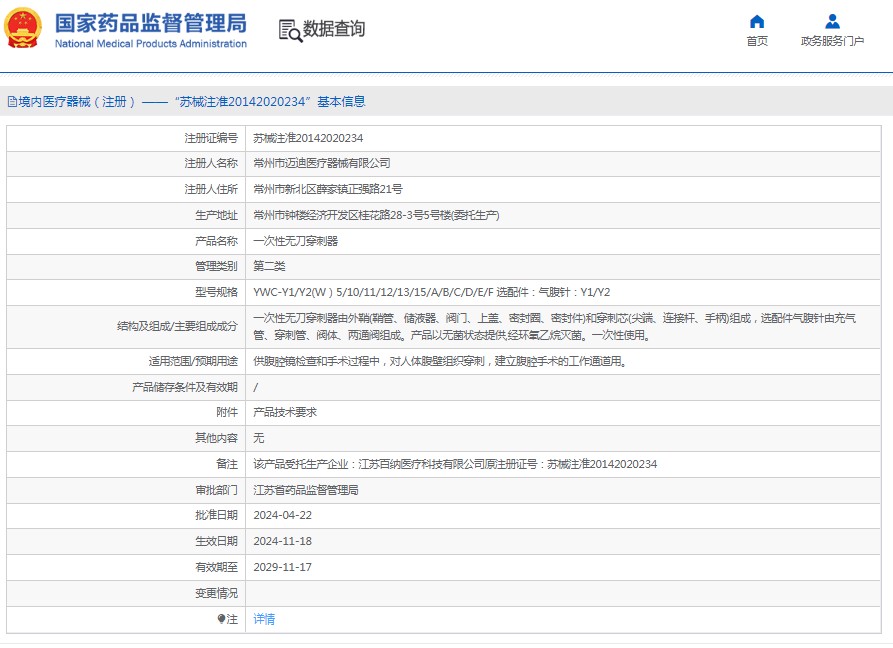Click the 产品名称 label

(216, 241)
